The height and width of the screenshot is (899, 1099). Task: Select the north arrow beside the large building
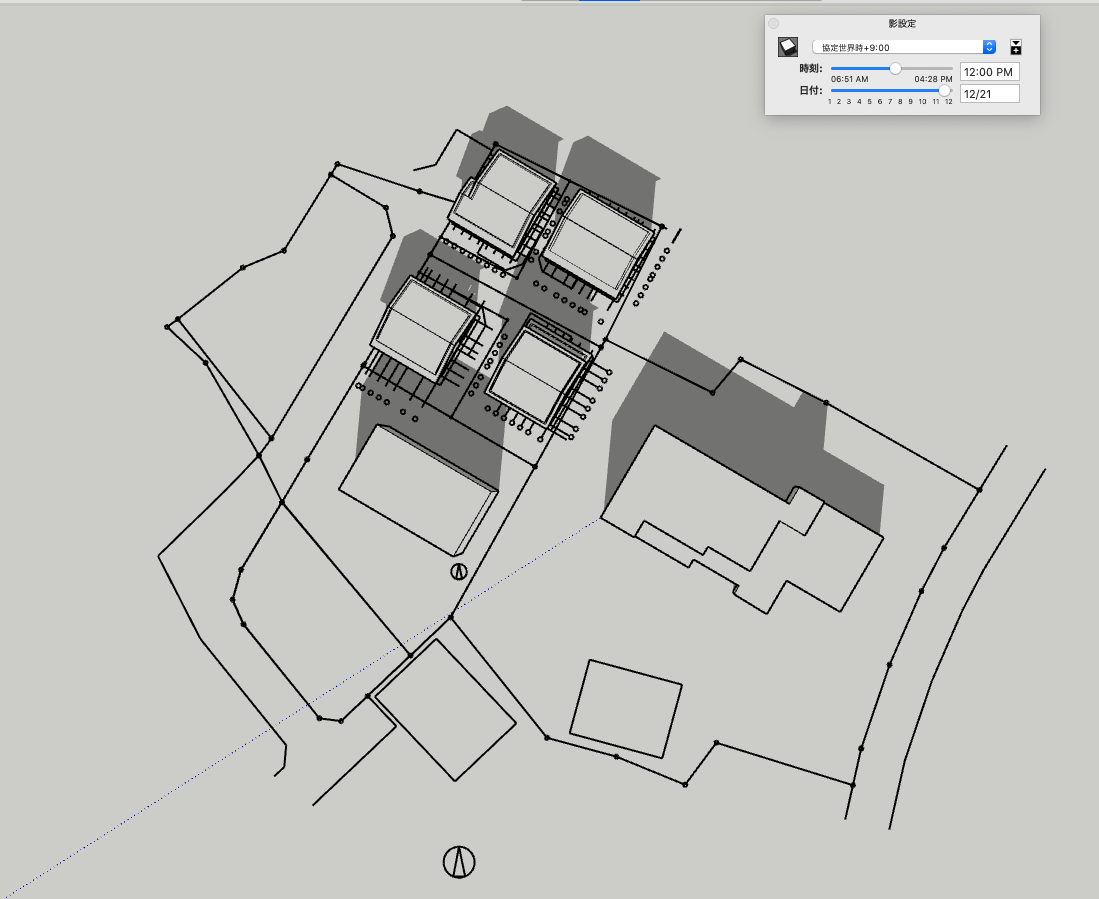coord(458,572)
